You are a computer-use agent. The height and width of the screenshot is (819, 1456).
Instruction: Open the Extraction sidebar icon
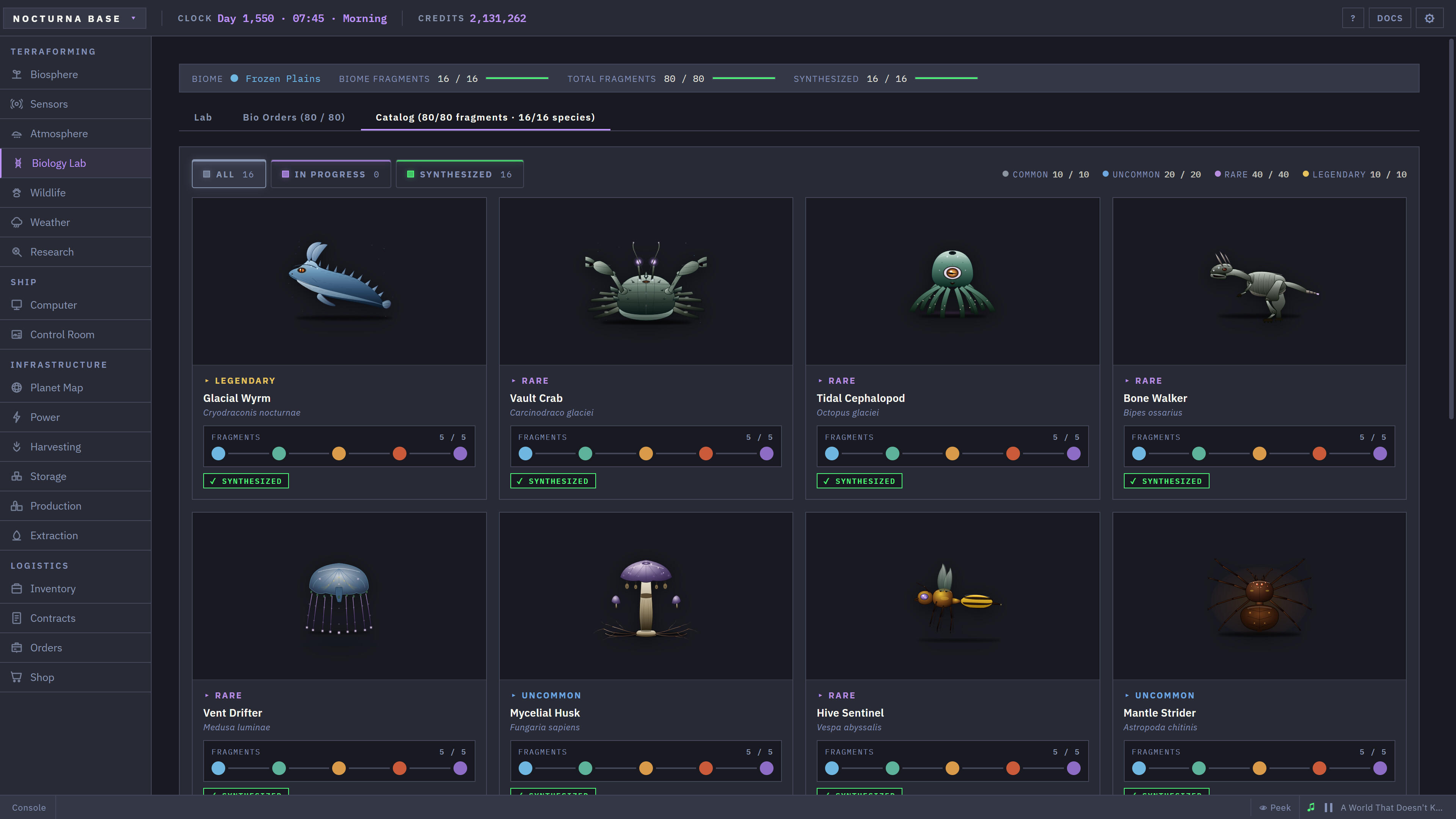click(x=17, y=536)
